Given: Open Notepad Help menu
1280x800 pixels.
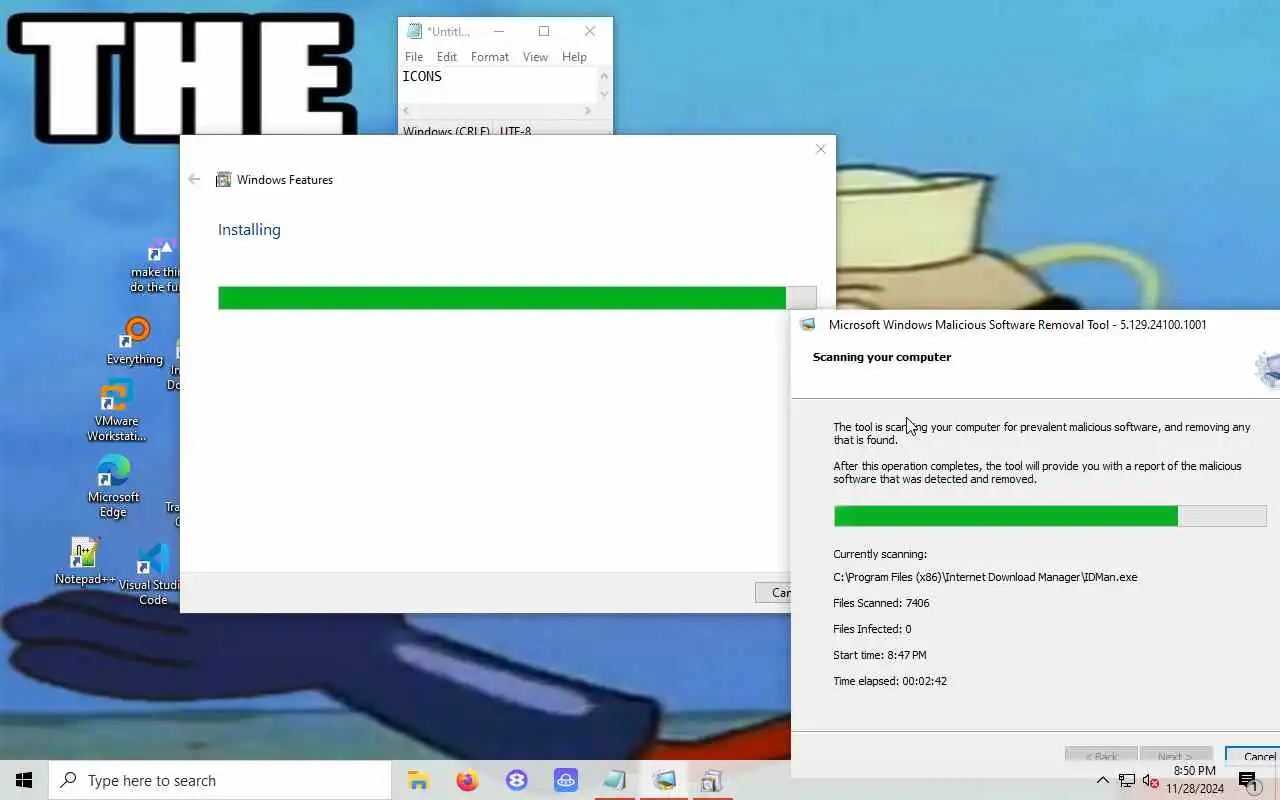Looking at the screenshot, I should [x=574, y=57].
